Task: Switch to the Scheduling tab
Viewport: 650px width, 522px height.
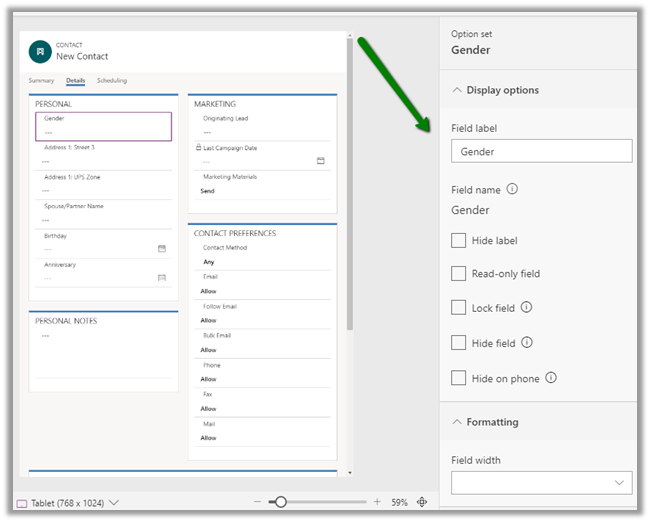Action: click(112, 80)
